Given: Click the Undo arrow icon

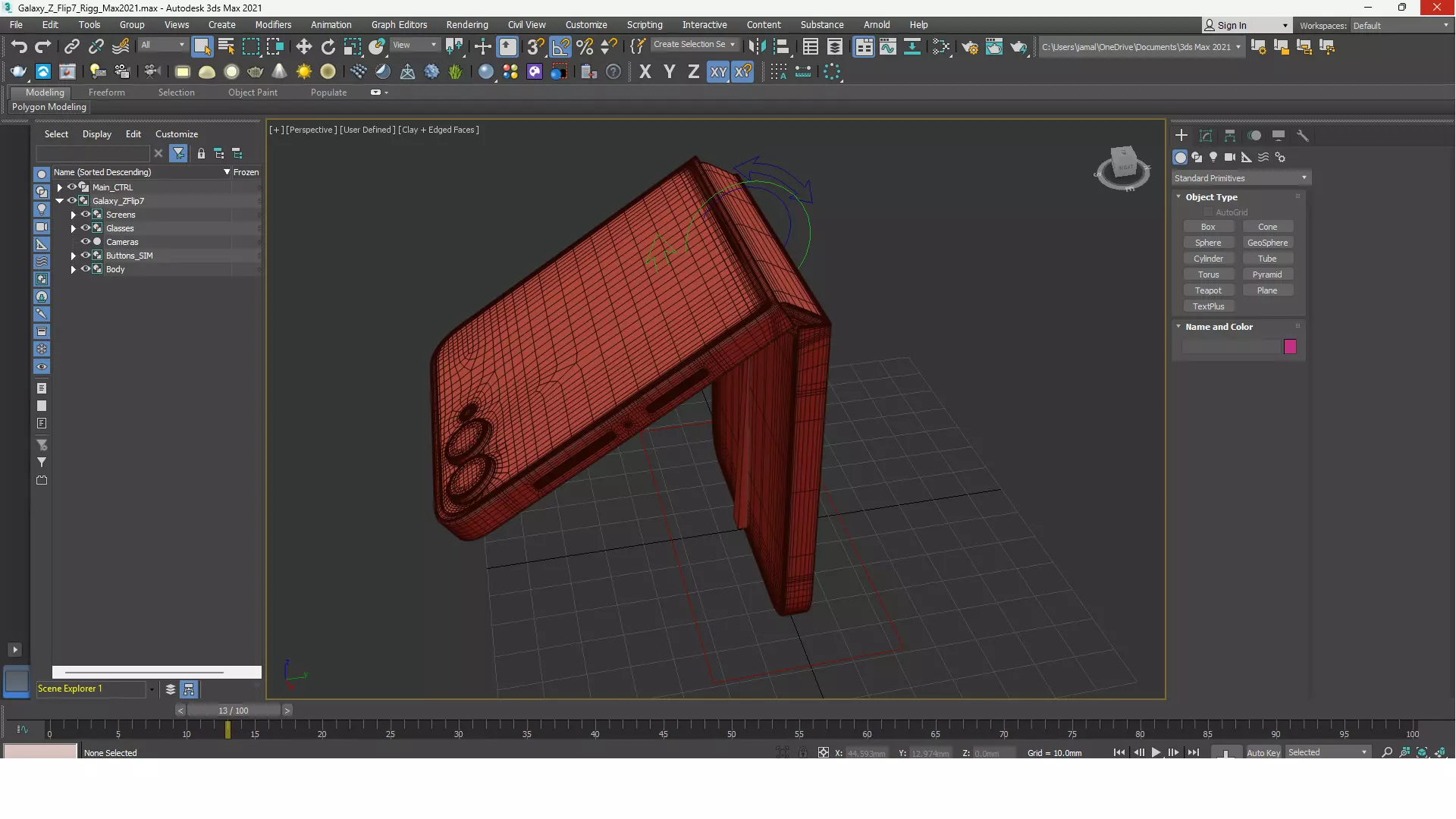Looking at the screenshot, I should 19,47.
